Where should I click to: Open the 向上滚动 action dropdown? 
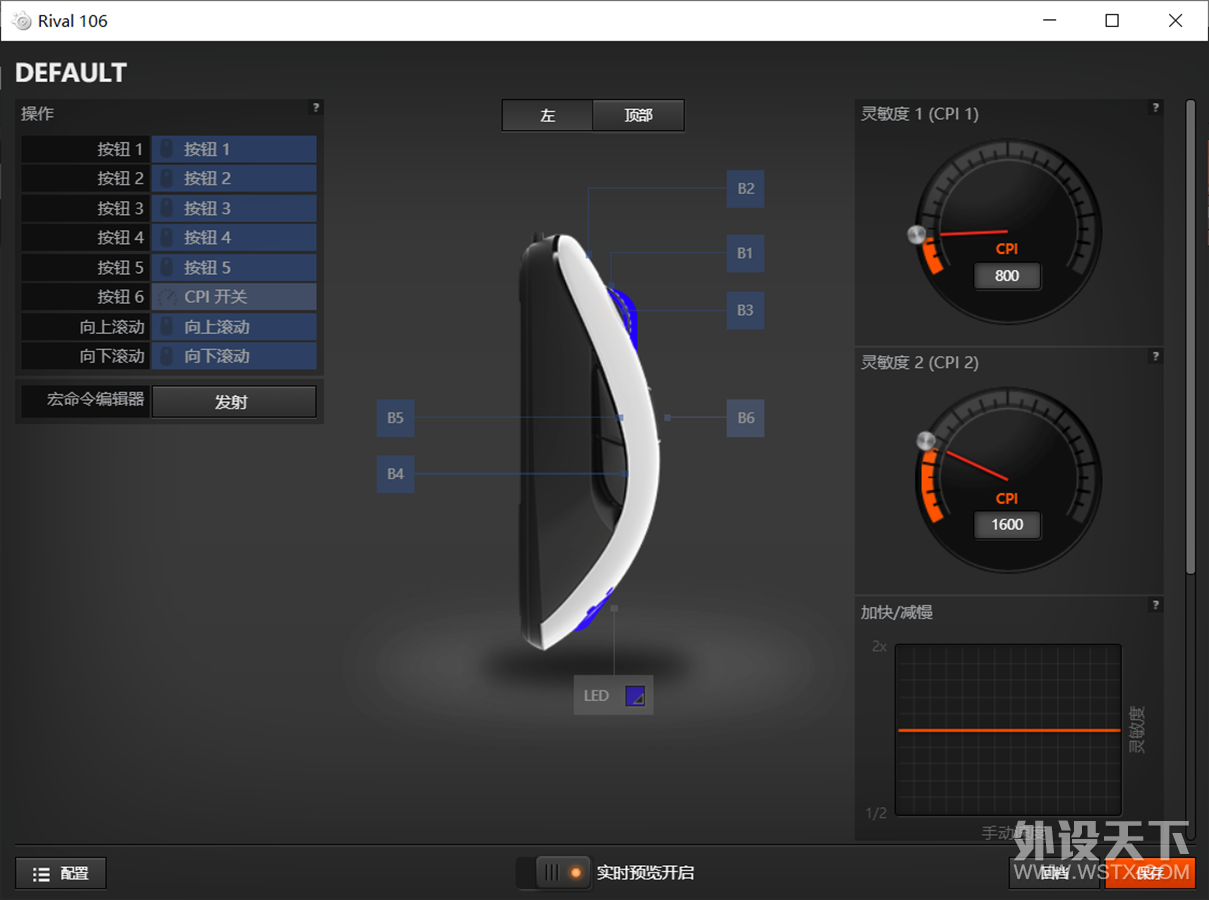[234, 327]
